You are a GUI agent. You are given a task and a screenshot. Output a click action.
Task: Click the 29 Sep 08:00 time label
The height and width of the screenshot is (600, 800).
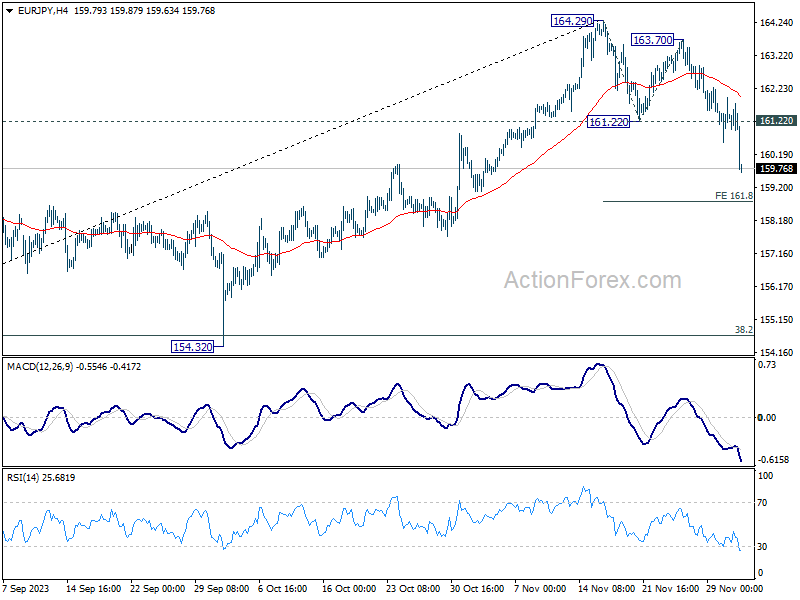[221, 589]
